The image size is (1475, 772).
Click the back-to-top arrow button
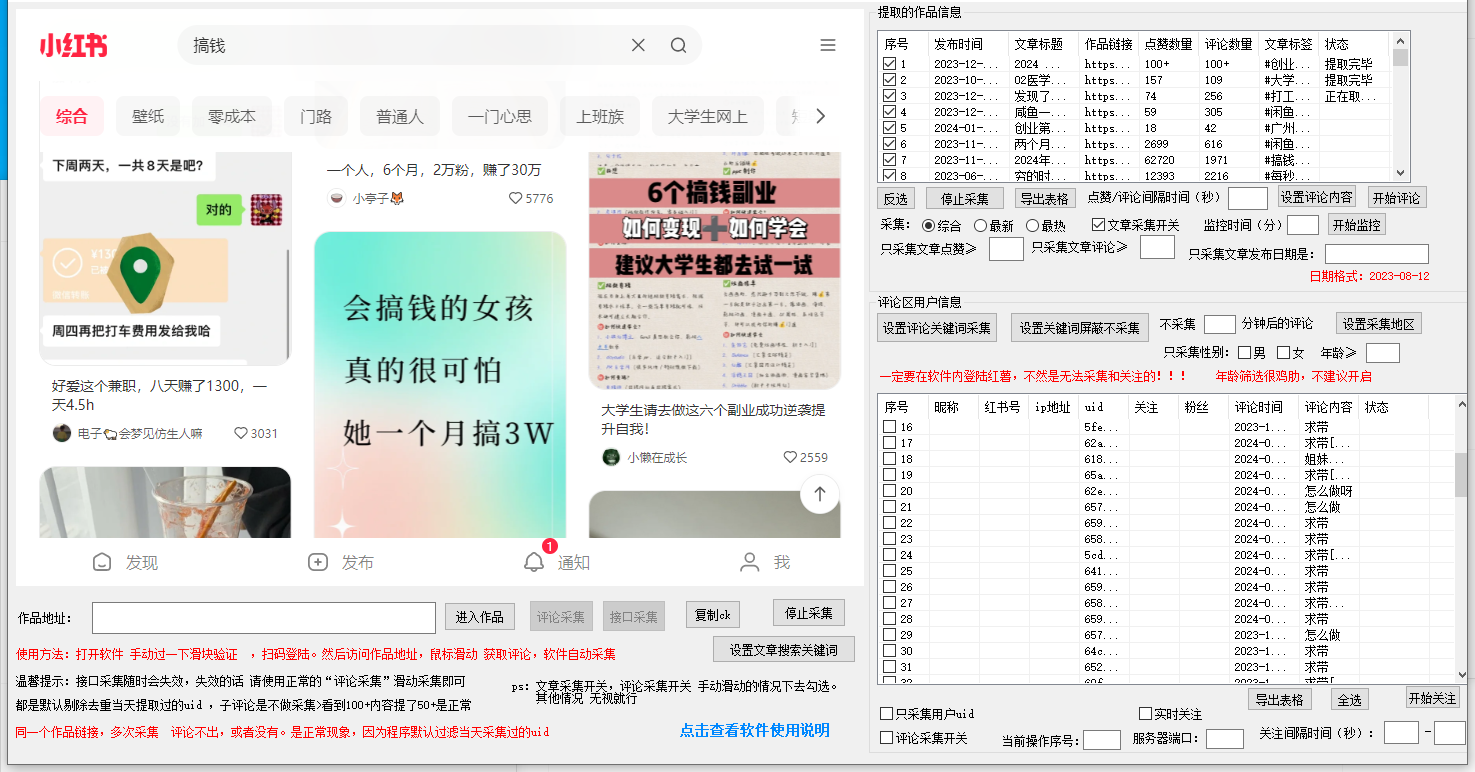point(819,494)
